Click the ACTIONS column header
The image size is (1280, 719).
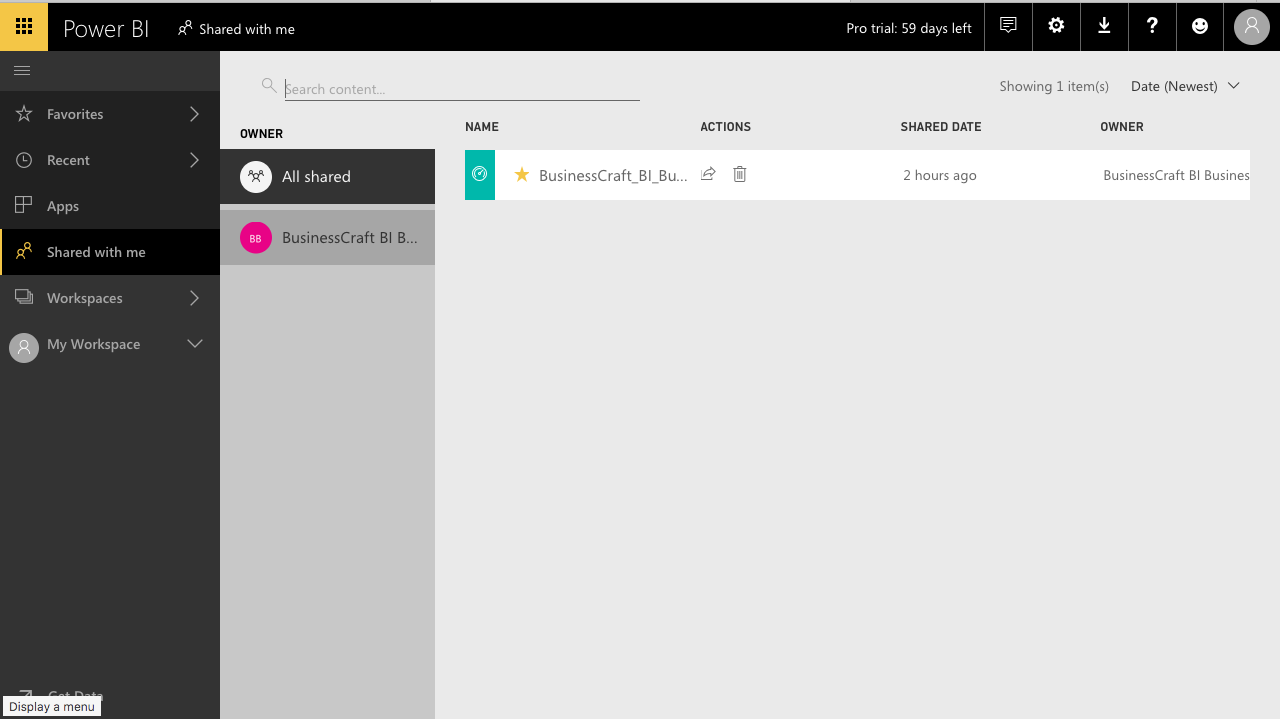(725, 127)
